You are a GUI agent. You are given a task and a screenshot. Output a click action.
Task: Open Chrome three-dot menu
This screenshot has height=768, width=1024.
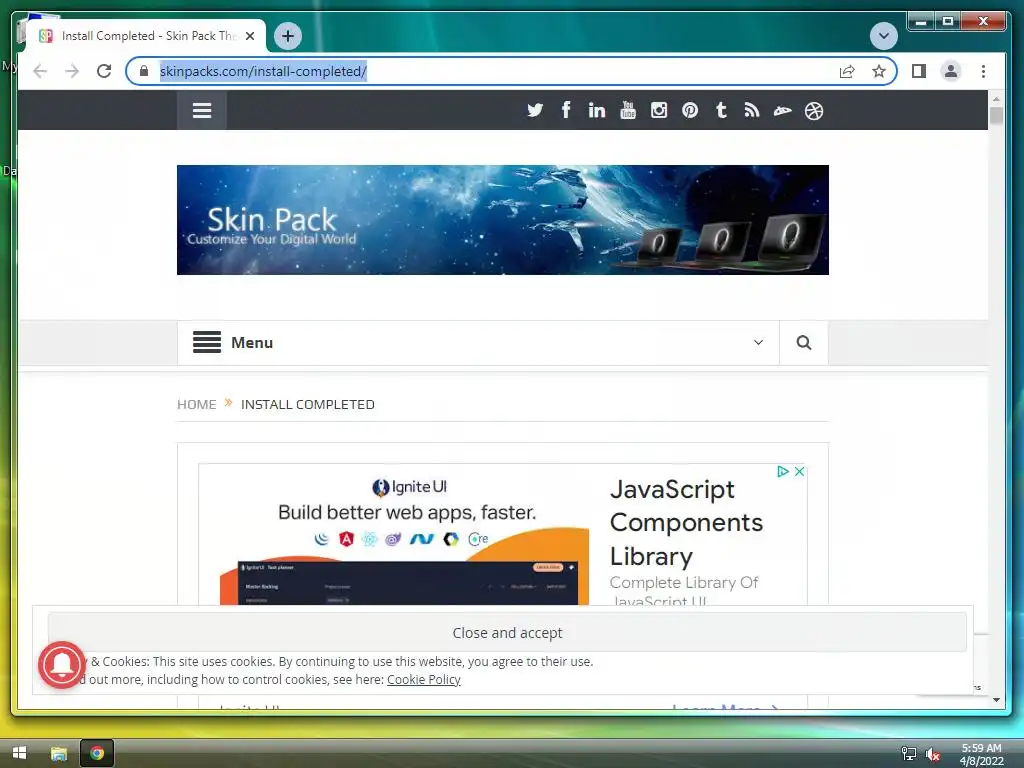(x=984, y=71)
